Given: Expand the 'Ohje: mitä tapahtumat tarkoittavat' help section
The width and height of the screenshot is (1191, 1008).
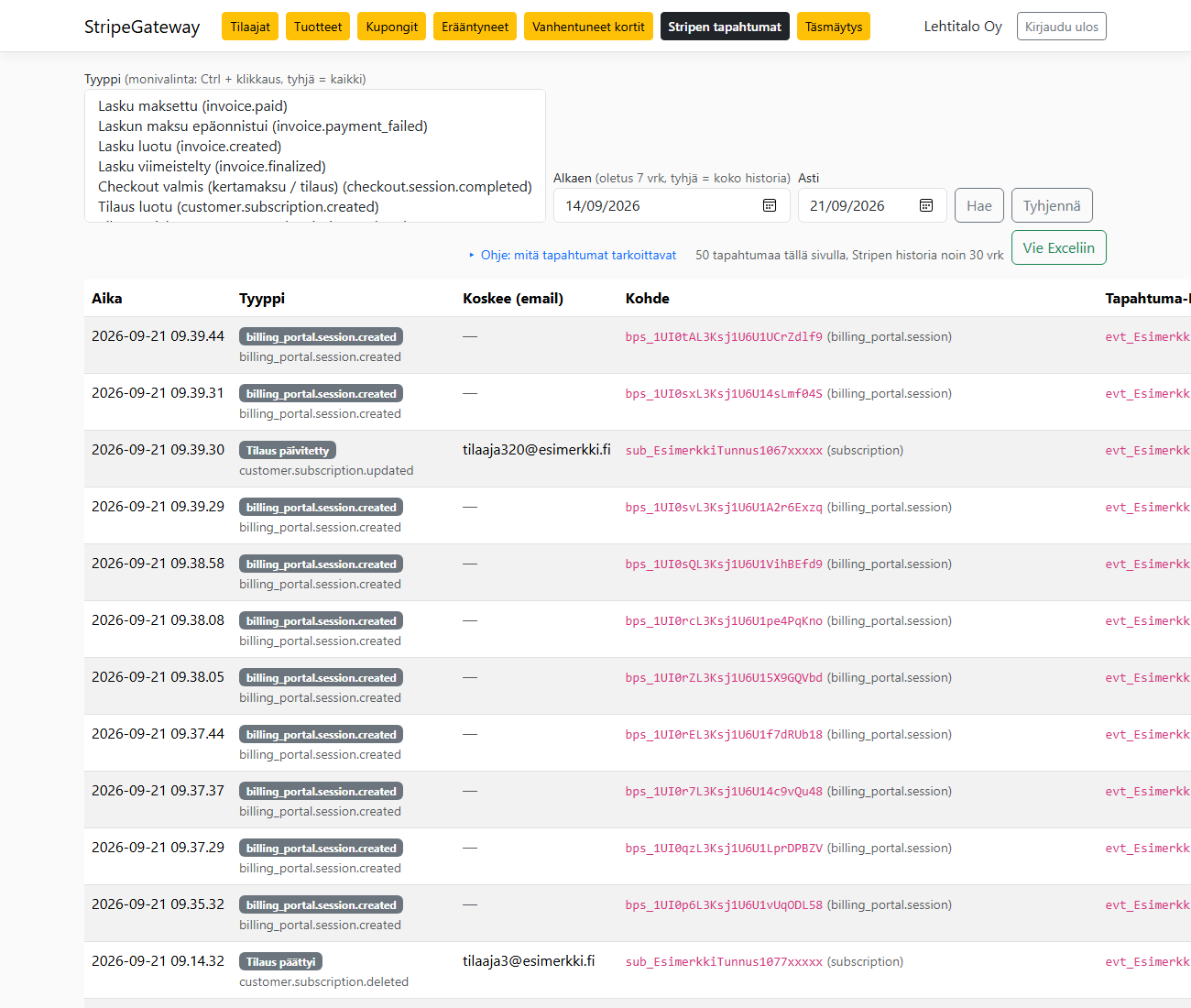Looking at the screenshot, I should pyautogui.click(x=573, y=255).
